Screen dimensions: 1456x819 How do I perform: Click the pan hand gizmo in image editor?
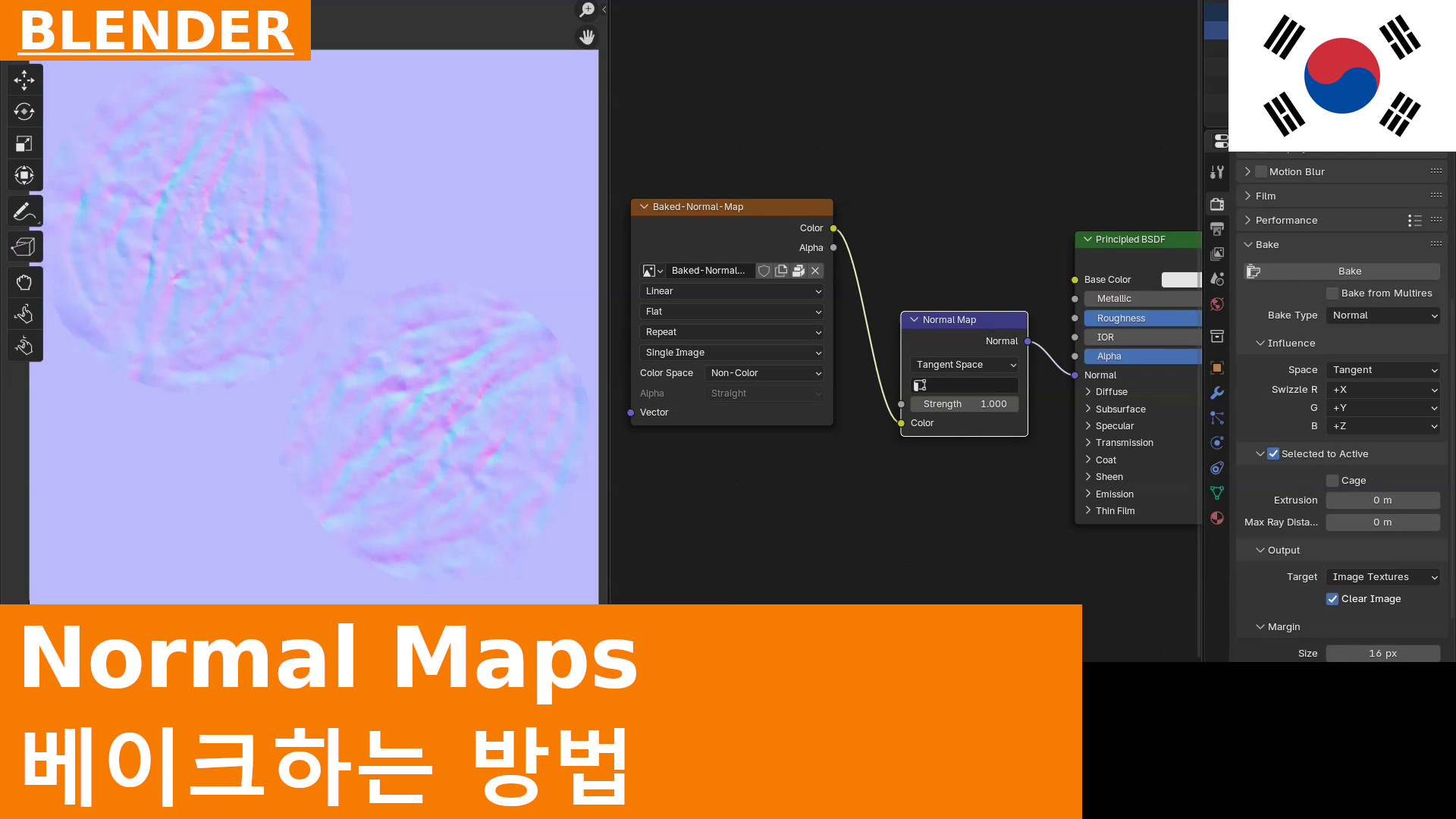tap(587, 36)
